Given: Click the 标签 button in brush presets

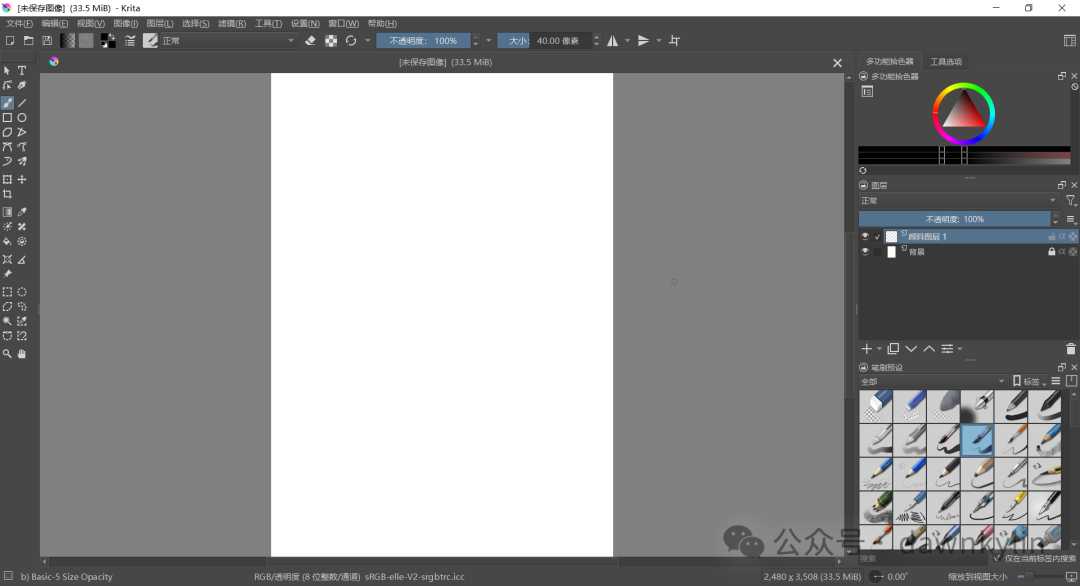Looking at the screenshot, I should [x=1031, y=381].
